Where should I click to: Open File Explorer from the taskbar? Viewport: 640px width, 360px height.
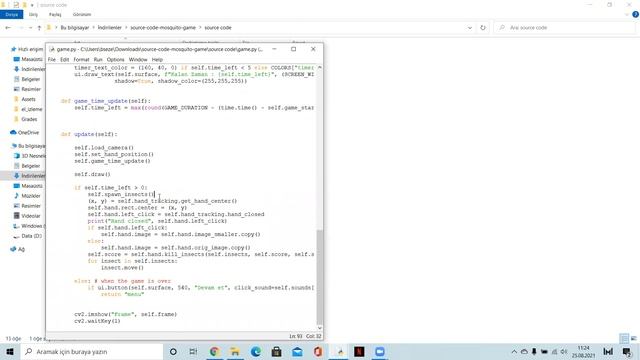235,351
